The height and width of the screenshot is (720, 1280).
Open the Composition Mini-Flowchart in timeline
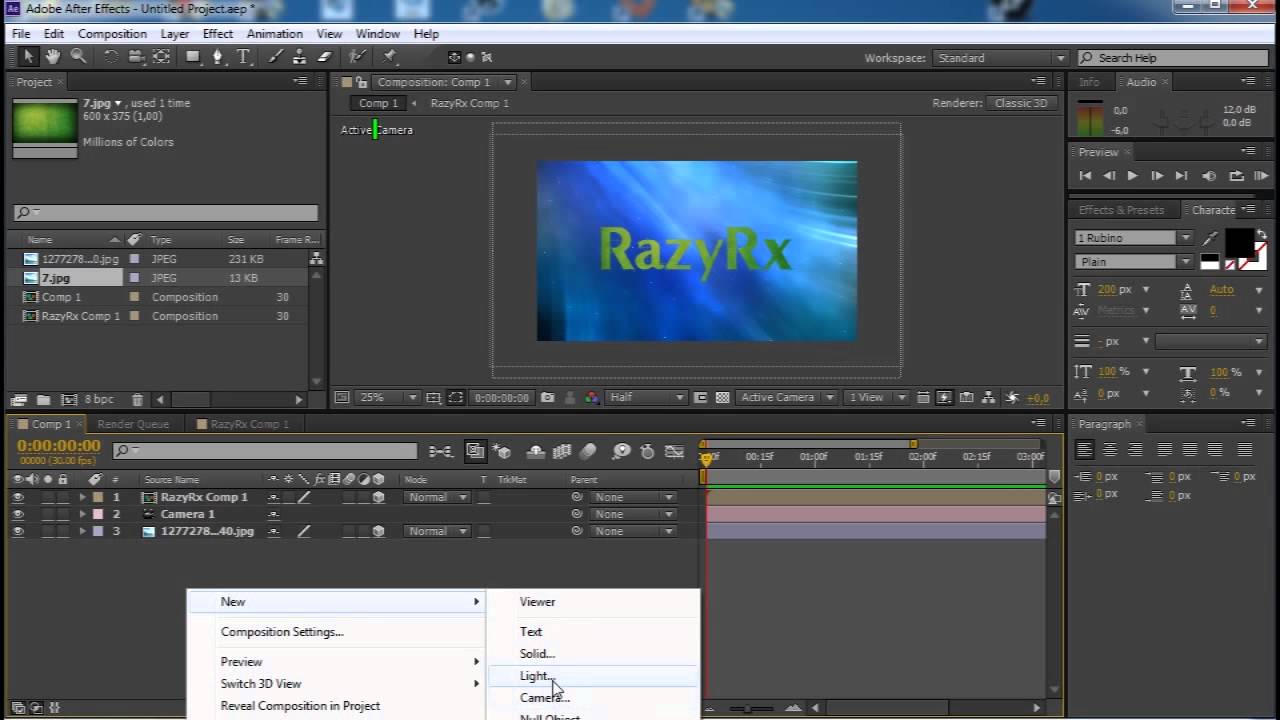[x=441, y=452]
